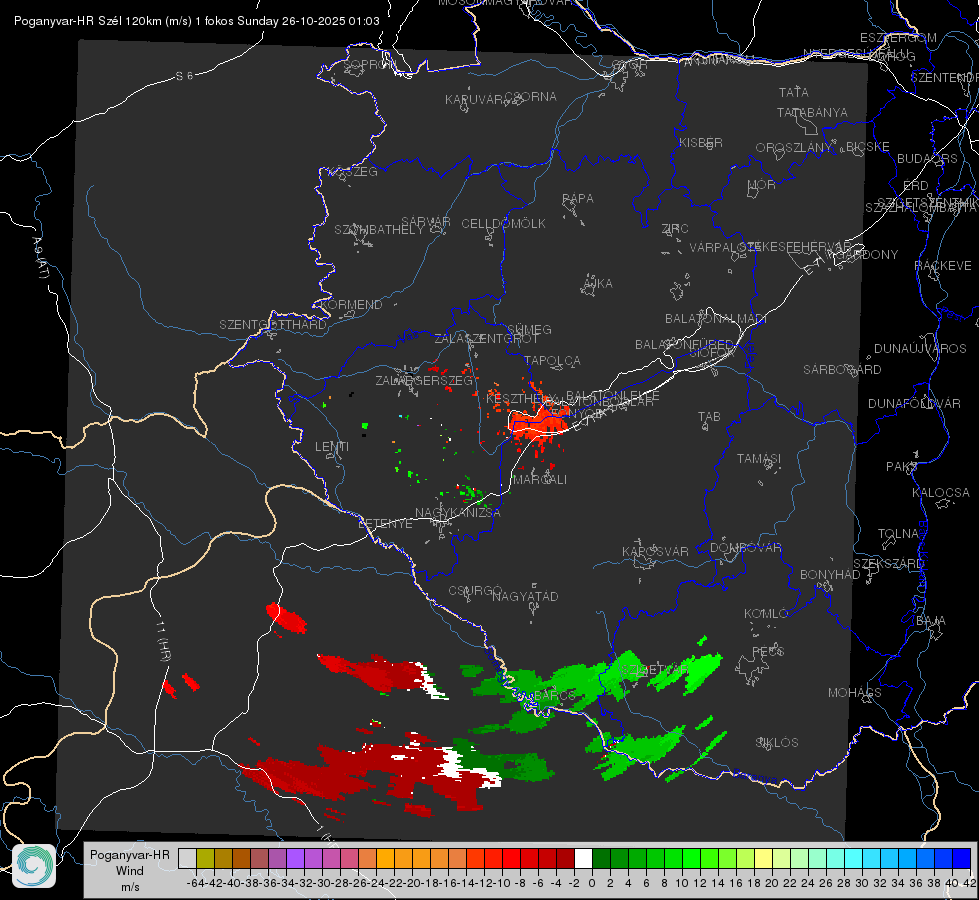Click the DOMBÓVÁR city label
Screen dimensions: 979x900
pyautogui.click(x=745, y=548)
